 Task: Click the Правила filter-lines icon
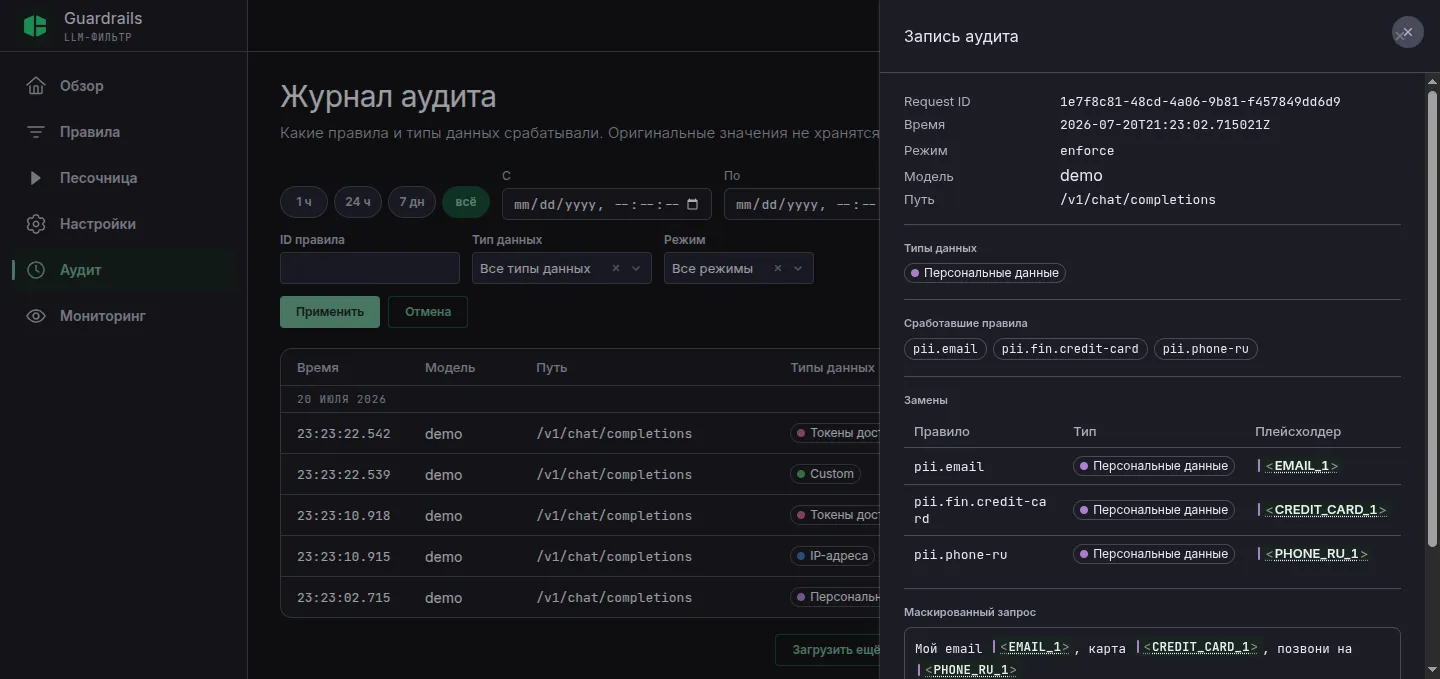tap(36, 132)
